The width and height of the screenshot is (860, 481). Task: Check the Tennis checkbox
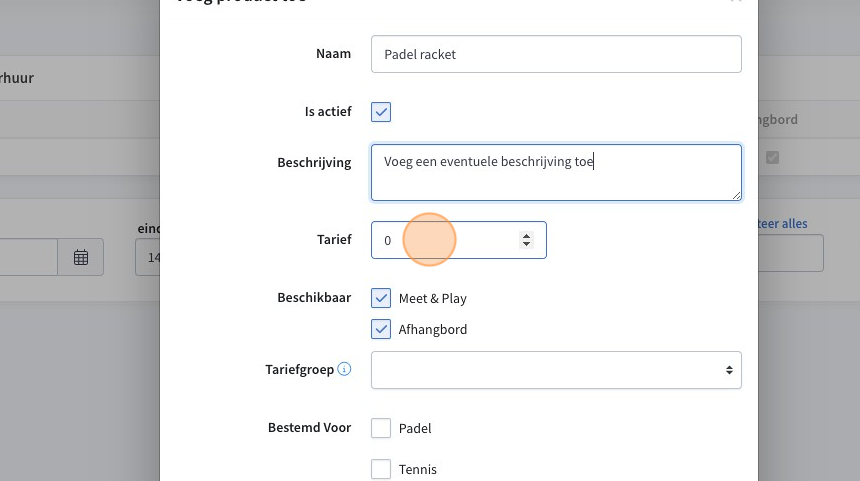[381, 469]
